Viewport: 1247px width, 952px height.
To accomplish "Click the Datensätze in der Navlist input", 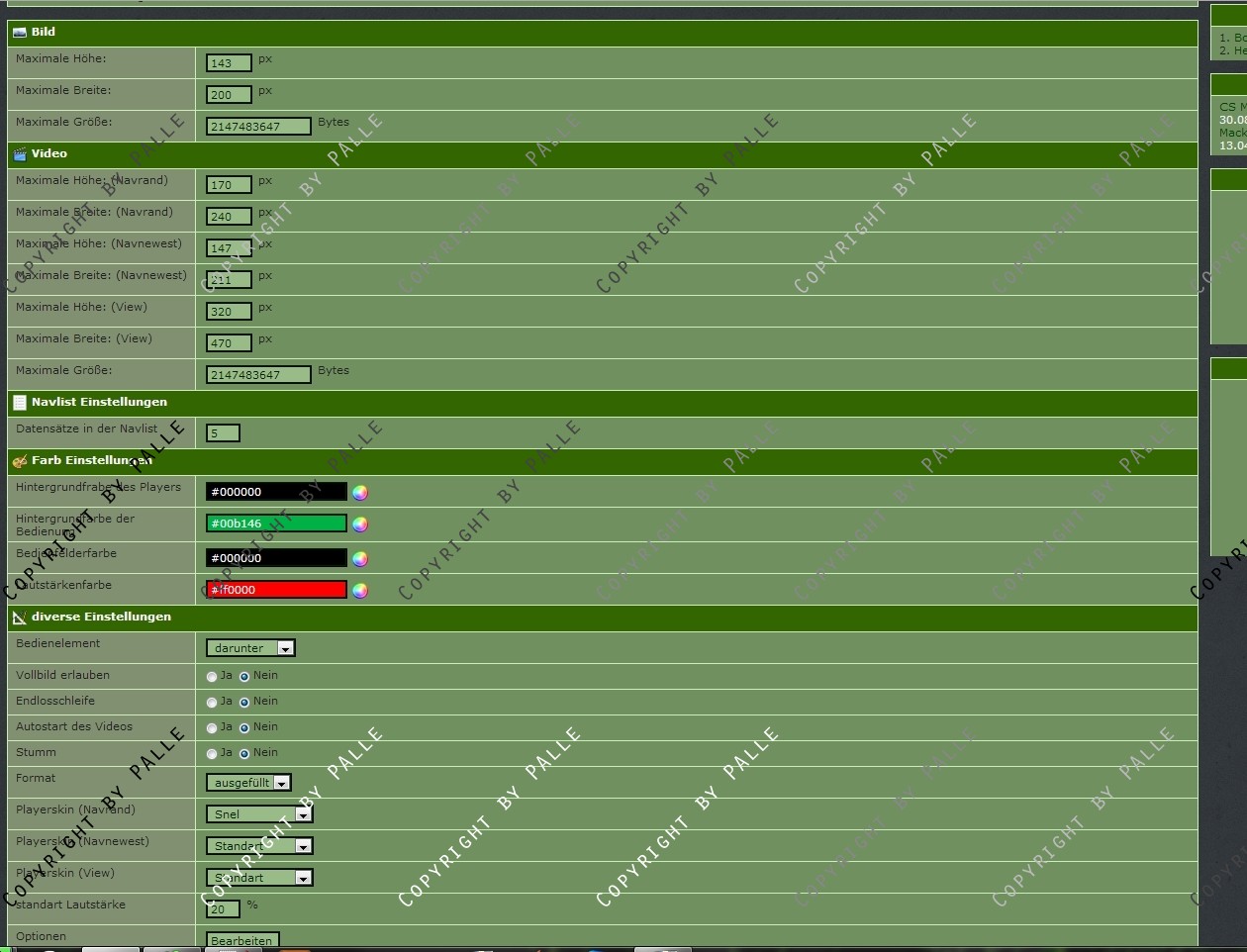I will point(223,432).
